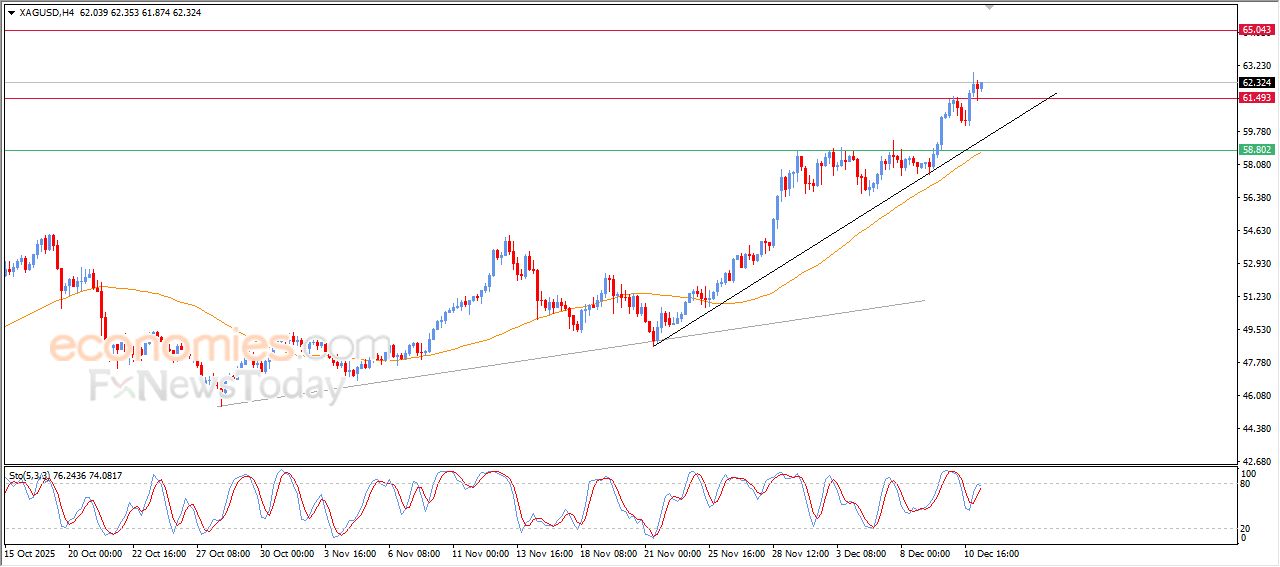1280x567 pixels.
Task: Click the FxNewsToday watermark text
Action: 217,386
